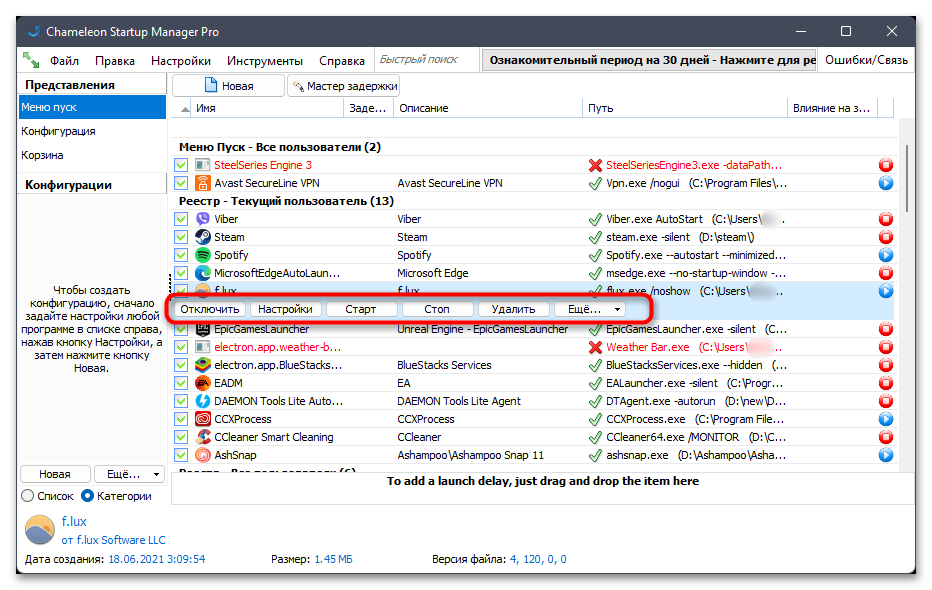Screen dimensions: 932x590
Task: Select the Конфигурация view
Action: 92,131
